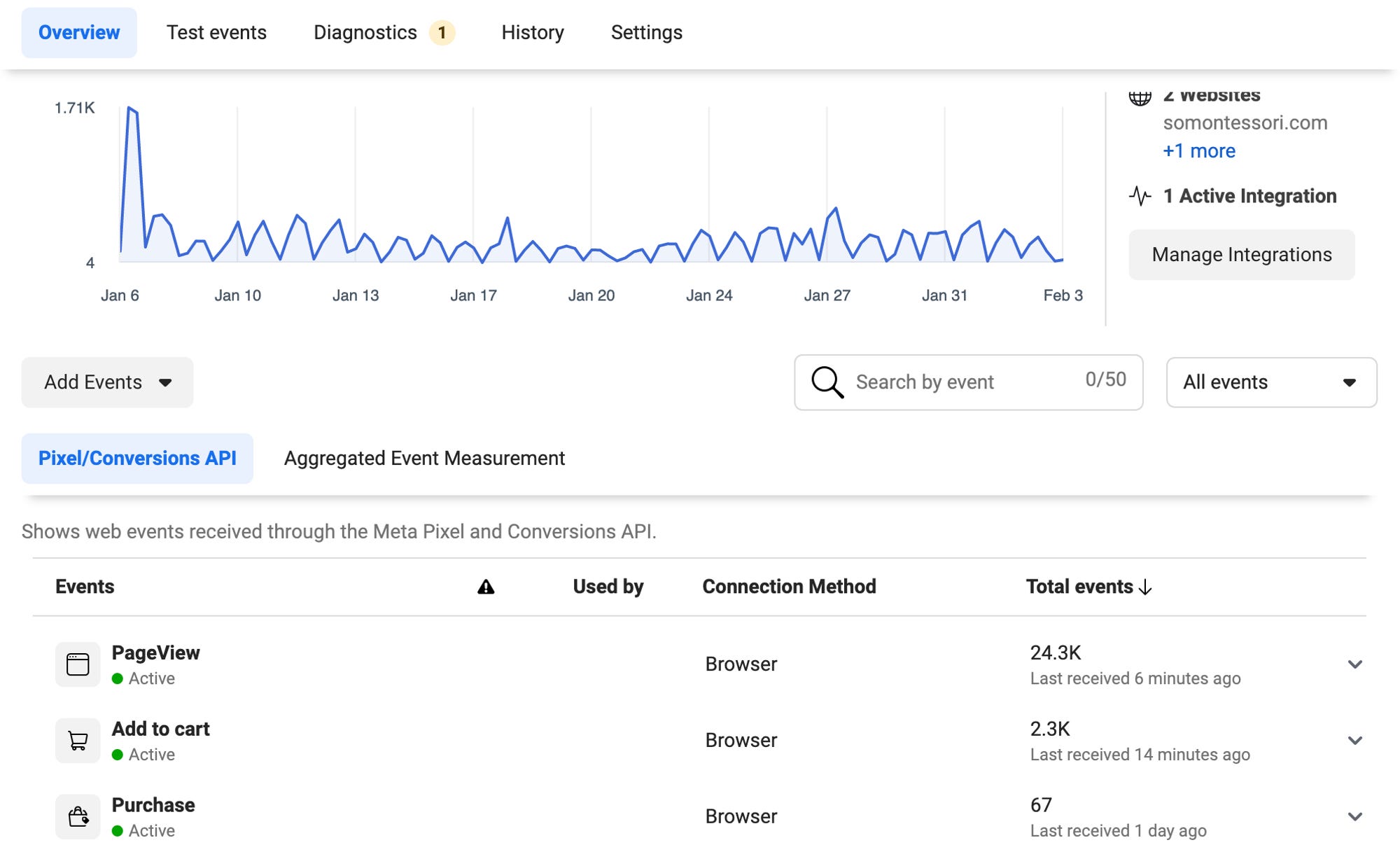
Task: Click the Manage Integrations button
Action: pos(1241,255)
